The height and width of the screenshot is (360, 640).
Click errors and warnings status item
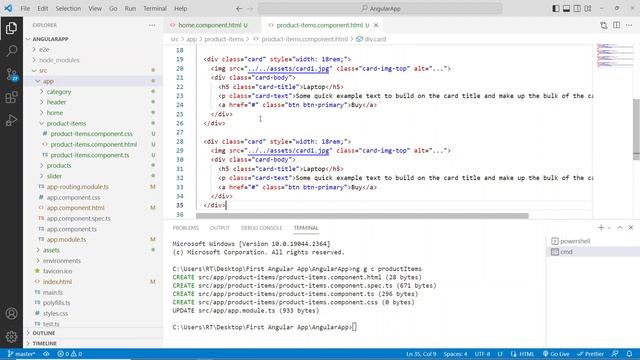[69, 354]
